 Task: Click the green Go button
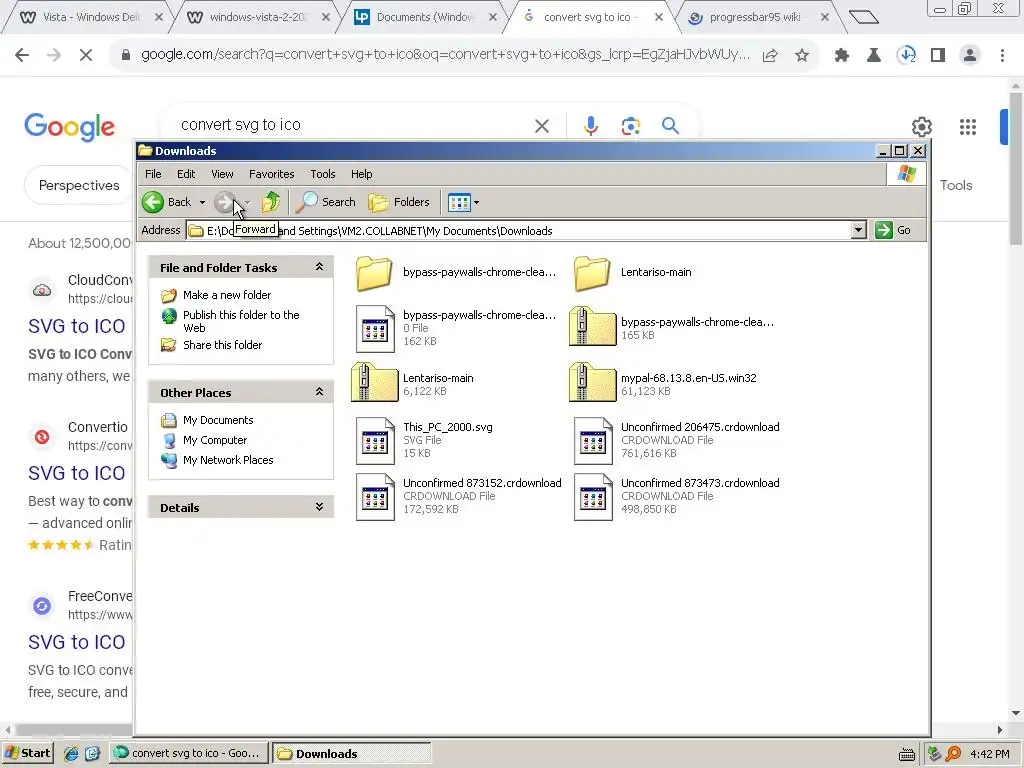pos(893,230)
